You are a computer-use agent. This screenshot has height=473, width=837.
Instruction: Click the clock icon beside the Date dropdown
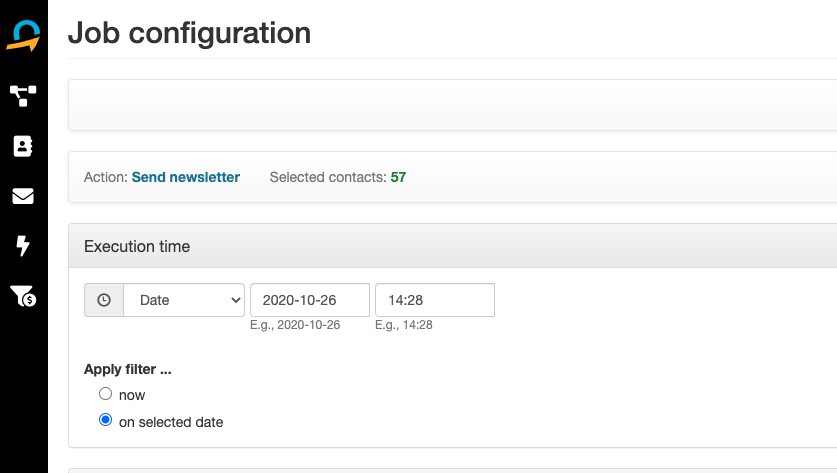pos(104,300)
